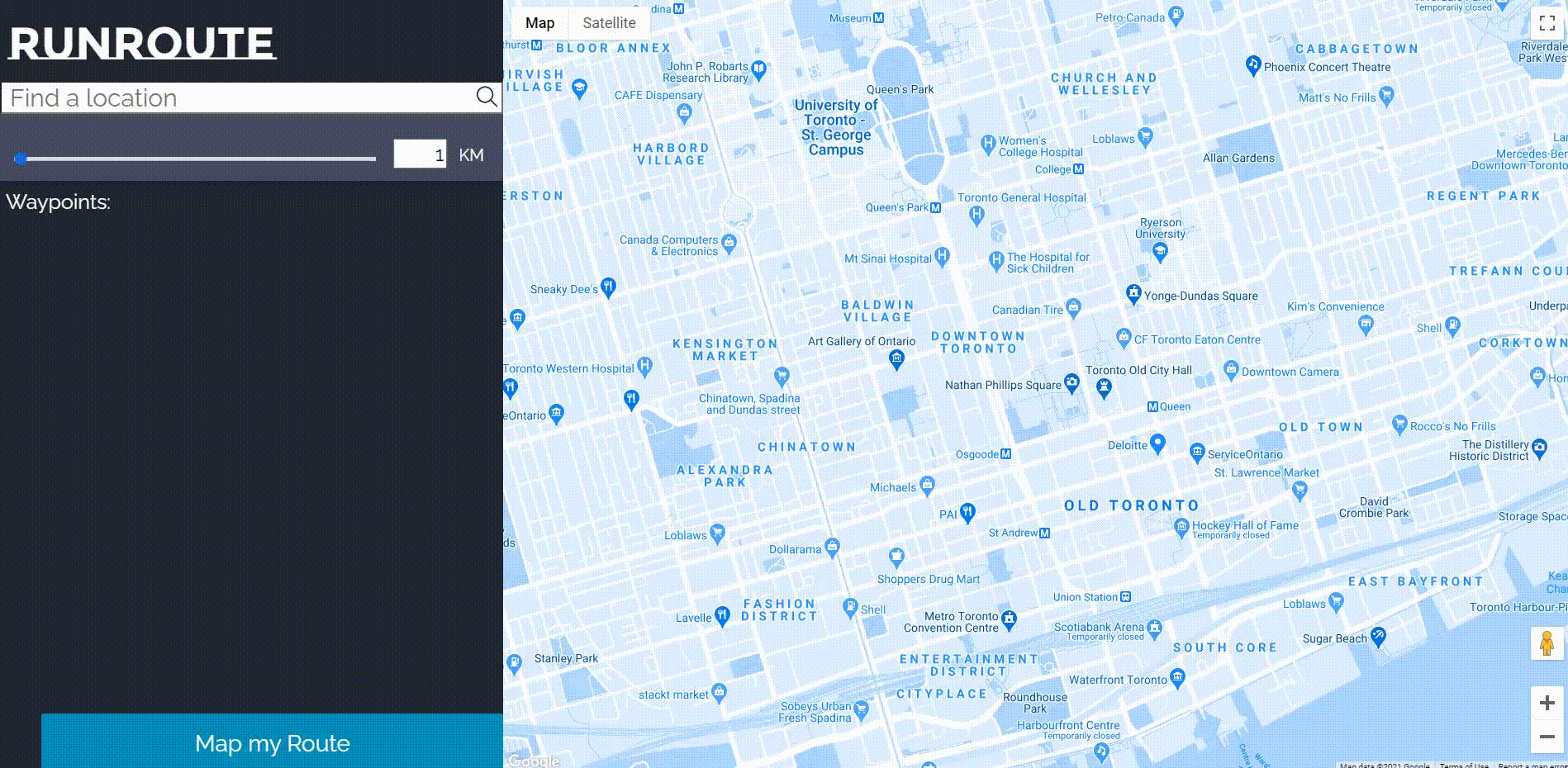Click Mt Sinai Hospital marker
The height and width of the screenshot is (768, 1568).
pyautogui.click(x=941, y=256)
